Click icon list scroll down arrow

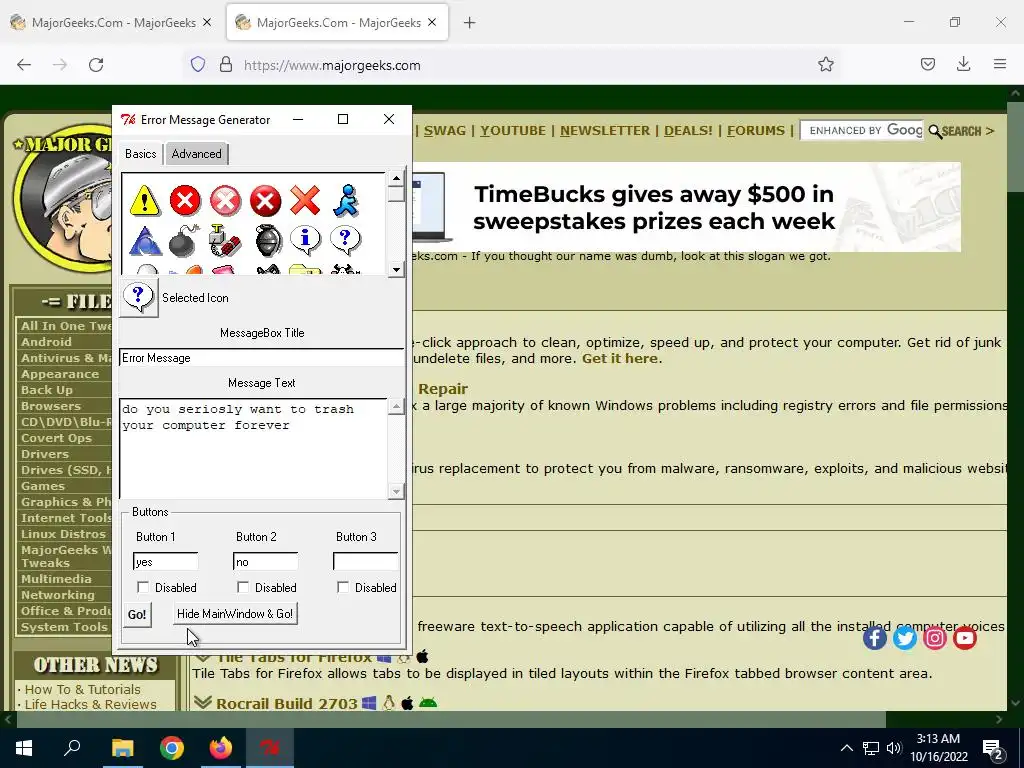coord(396,269)
